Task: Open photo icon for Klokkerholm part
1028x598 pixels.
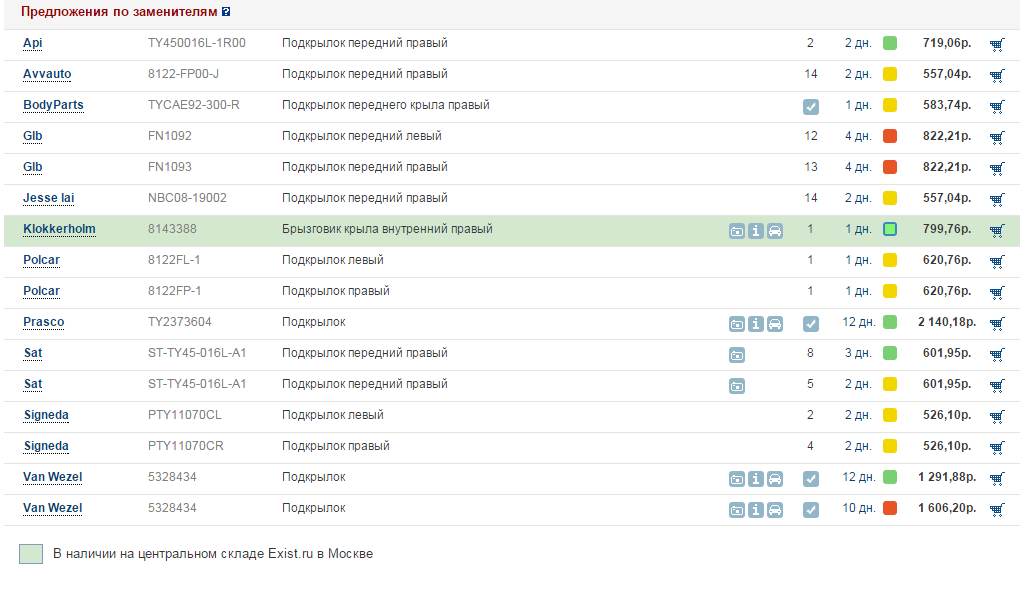Action: click(x=736, y=230)
